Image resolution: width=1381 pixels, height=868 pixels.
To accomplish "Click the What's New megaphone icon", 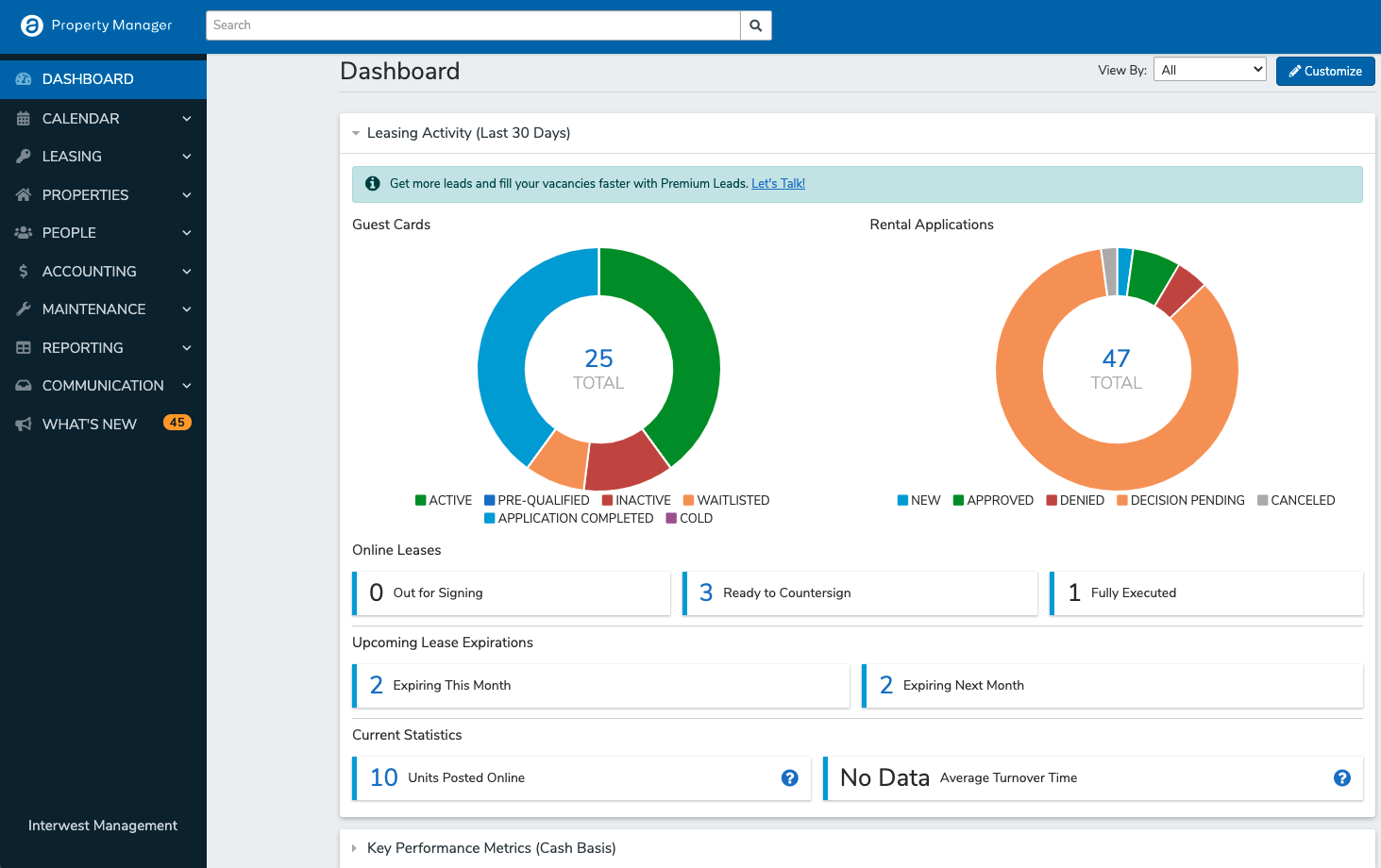I will (x=24, y=425).
